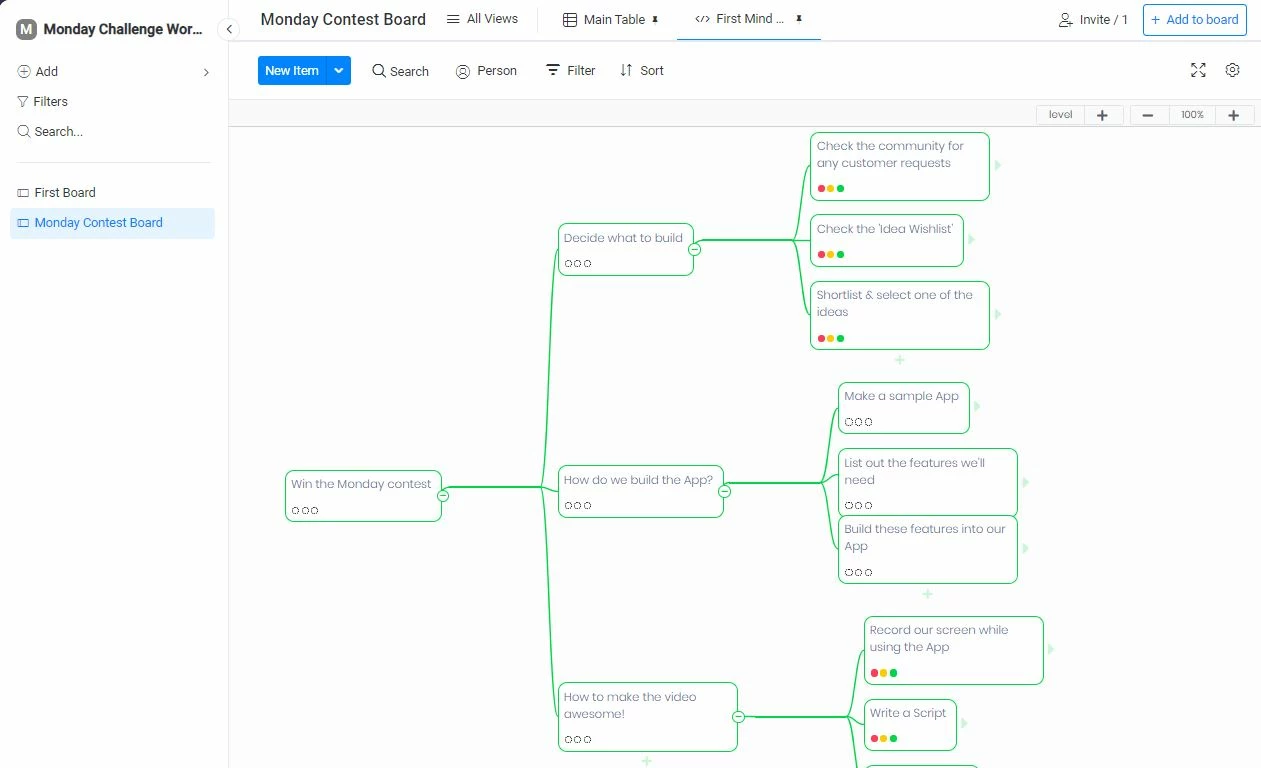Select Check the 'Idea Wishlist' node

pos(887,240)
